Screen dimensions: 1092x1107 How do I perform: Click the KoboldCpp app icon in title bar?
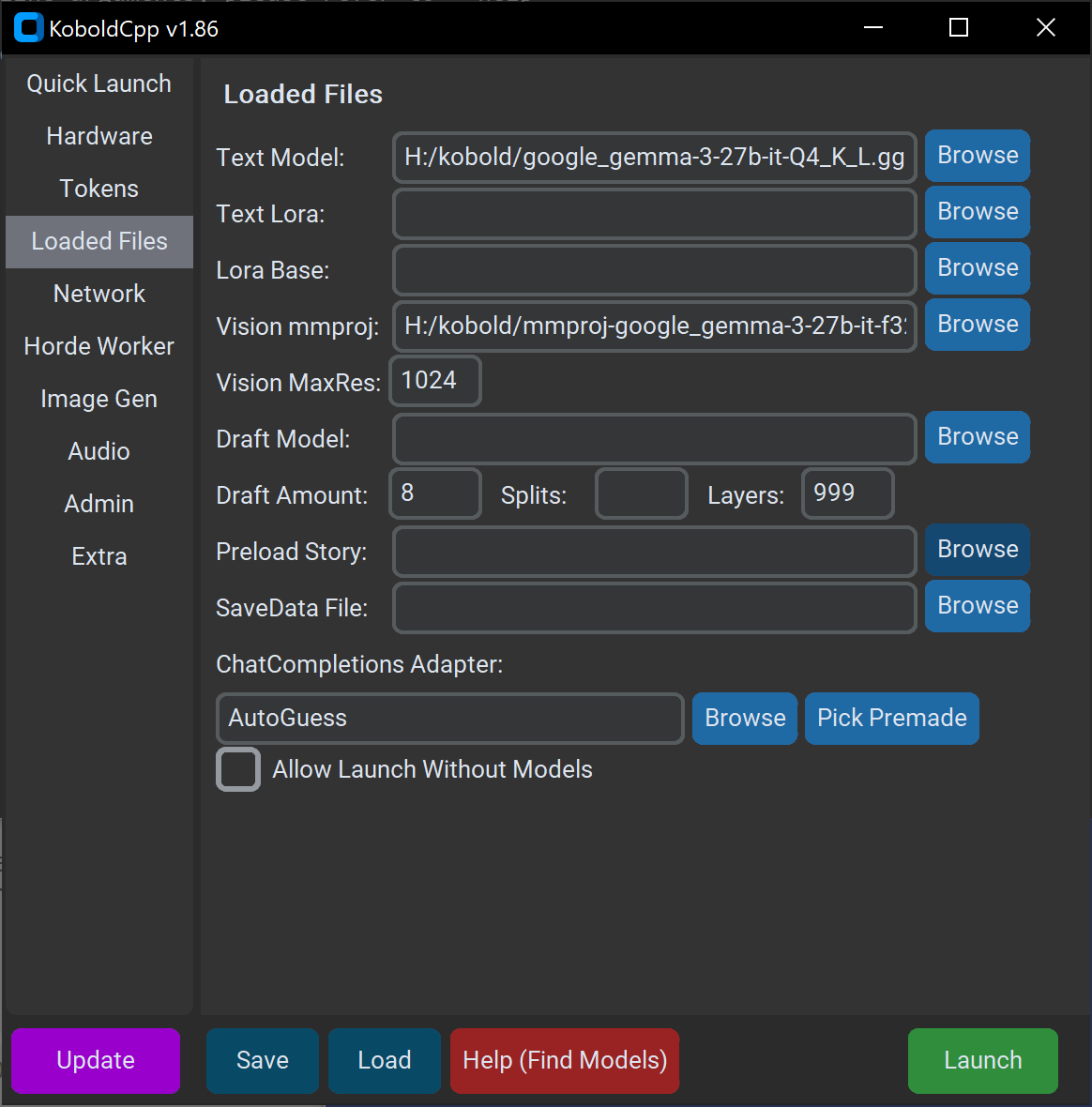pyautogui.click(x=28, y=28)
